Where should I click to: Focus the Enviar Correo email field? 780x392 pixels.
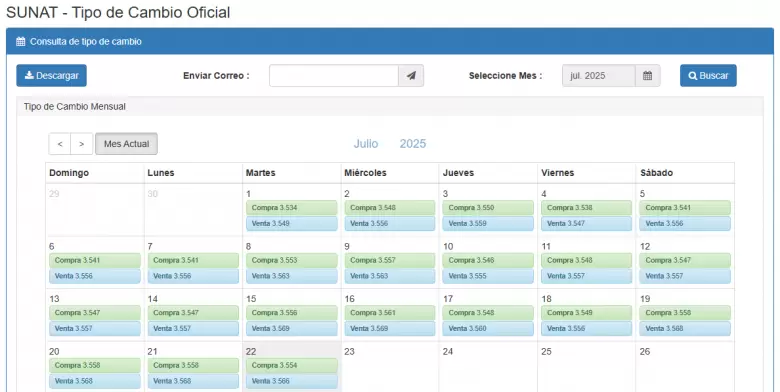point(334,76)
